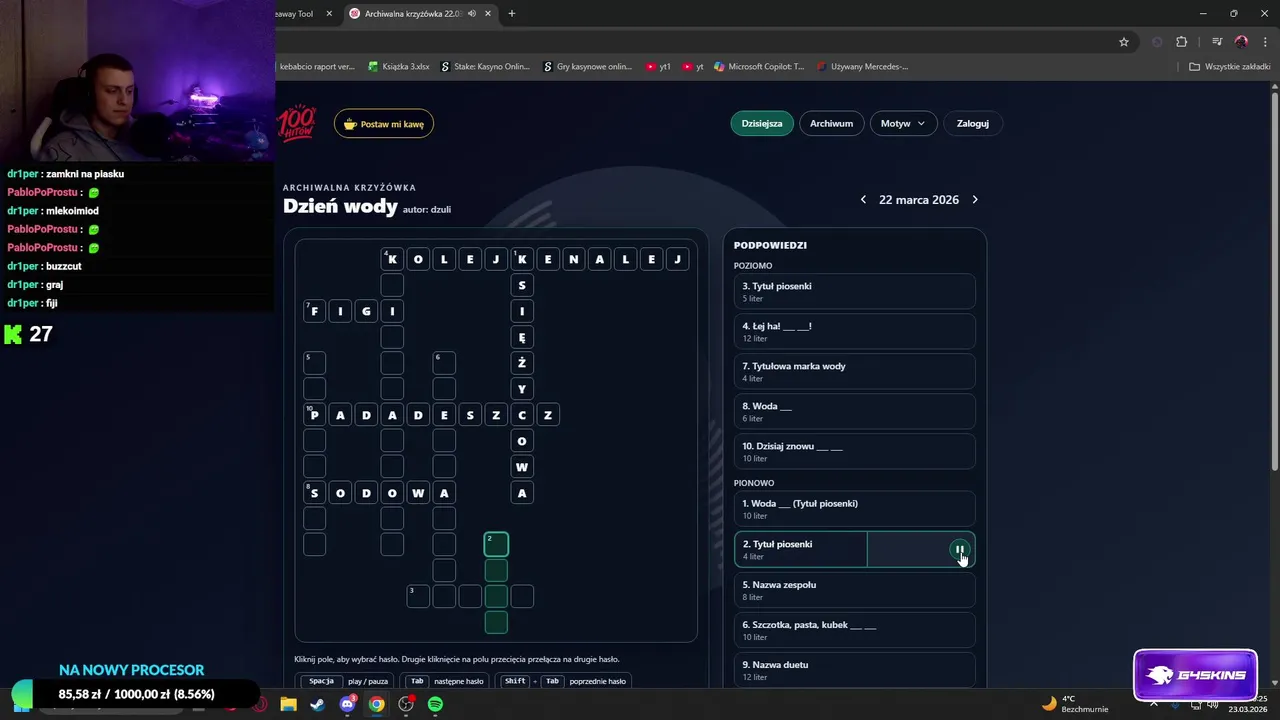The height and width of the screenshot is (720, 1280).
Task: Close the Giveaway Tool tab
Action: pos(329,14)
